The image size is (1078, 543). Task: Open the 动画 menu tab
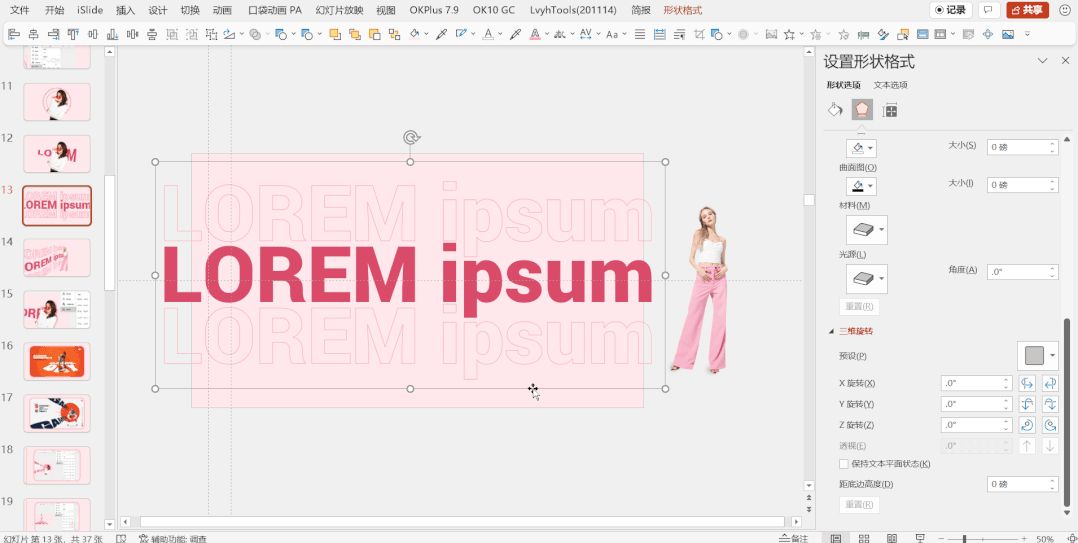tap(222, 10)
